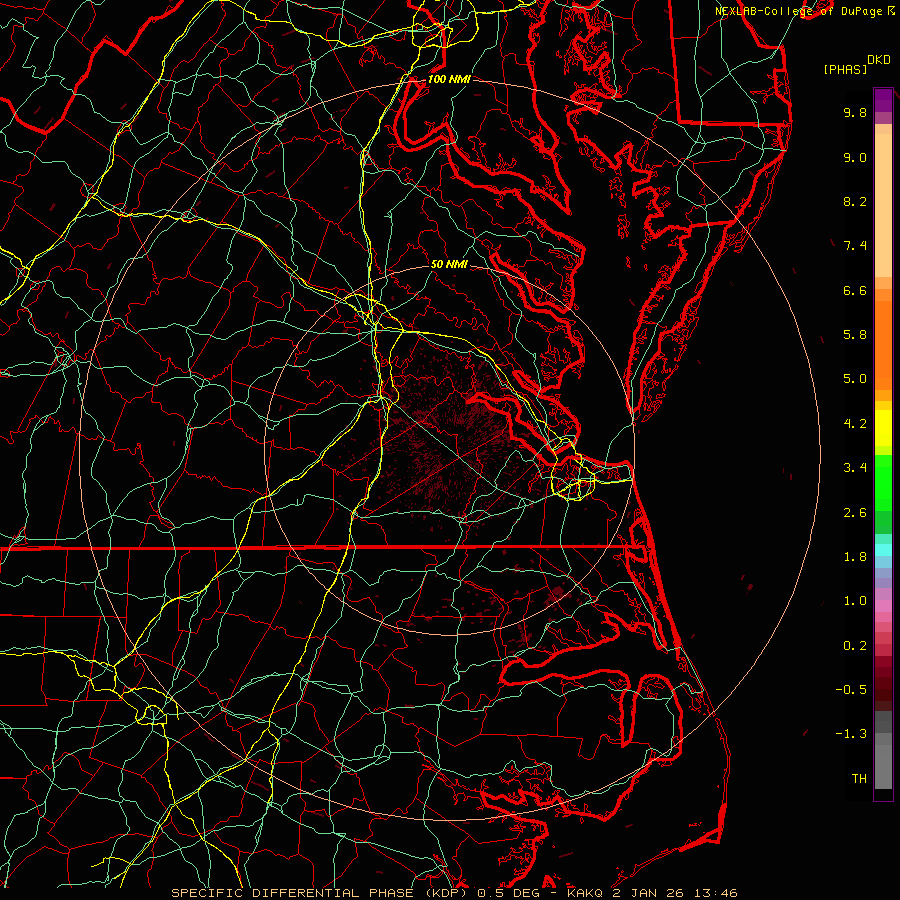Click the 100 NMI range ring label
The width and height of the screenshot is (900, 900).
449,79
